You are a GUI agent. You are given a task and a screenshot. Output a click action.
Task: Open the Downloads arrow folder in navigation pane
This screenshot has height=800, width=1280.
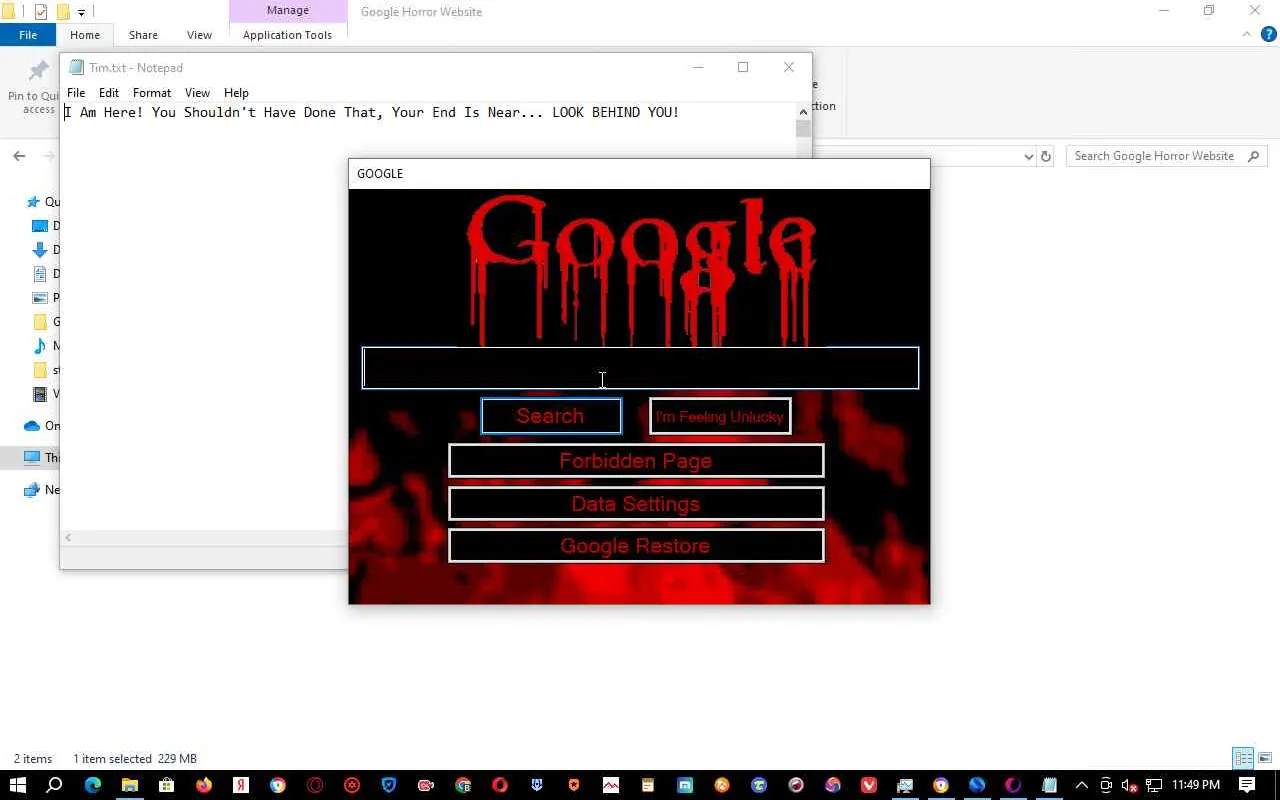point(40,250)
